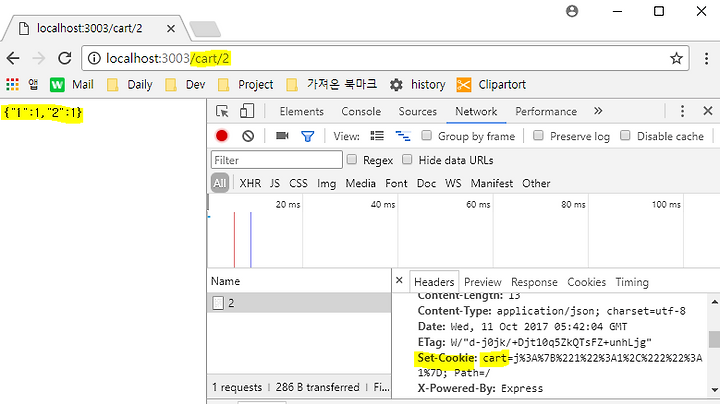This screenshot has height=404, width=720.
Task: Open the Dev bookmarks folder
Action: 185,84
